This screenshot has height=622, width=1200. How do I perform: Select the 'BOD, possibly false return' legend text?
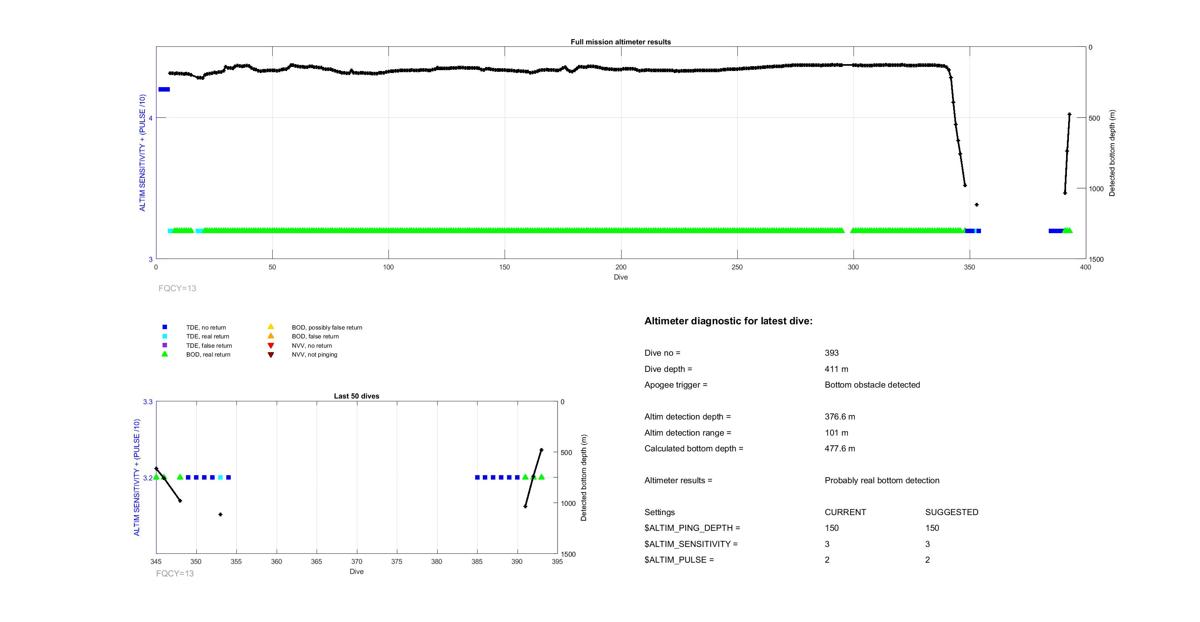click(327, 327)
